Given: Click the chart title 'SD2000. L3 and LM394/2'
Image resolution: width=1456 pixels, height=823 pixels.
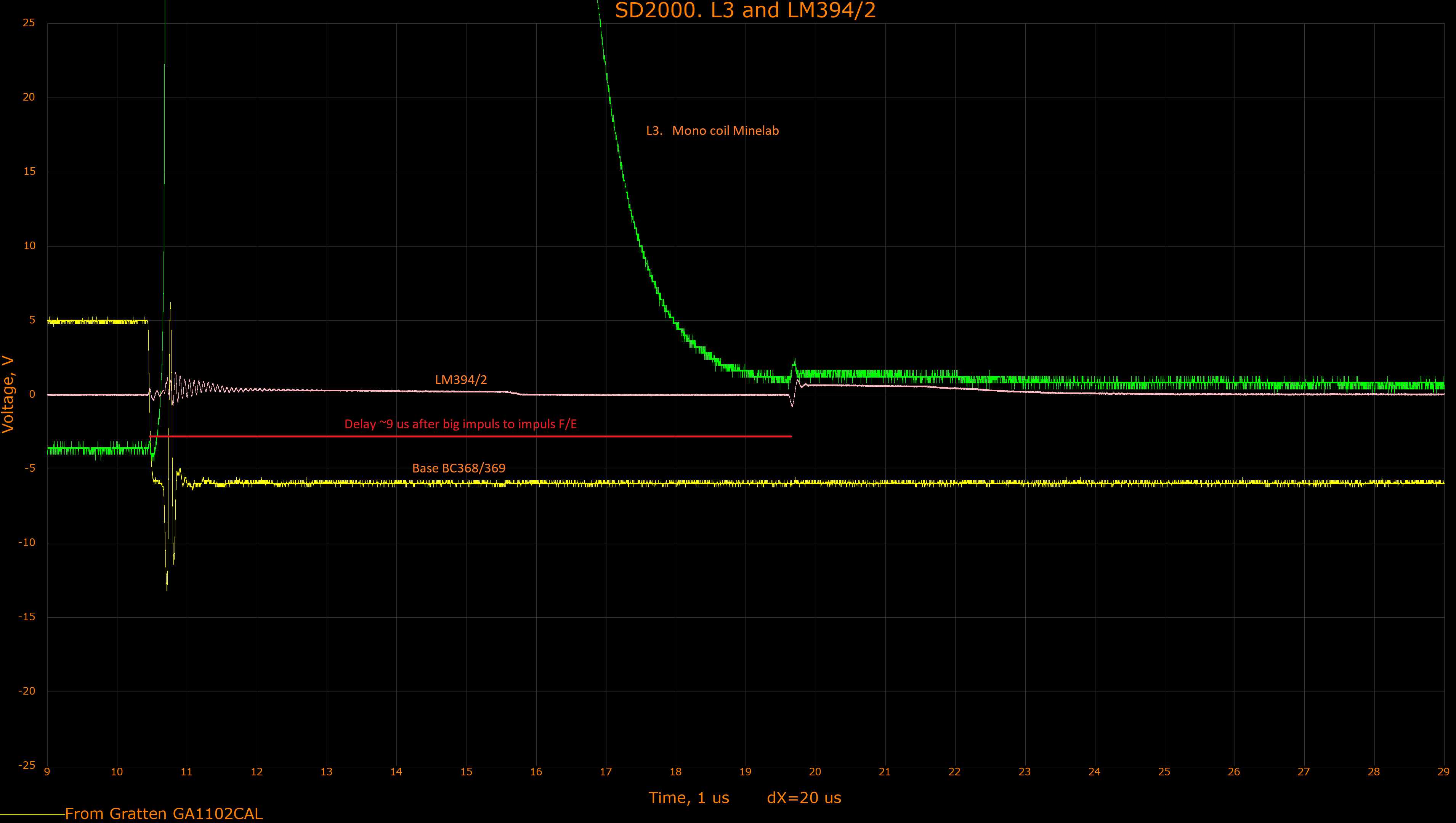Looking at the screenshot, I should (745, 10).
